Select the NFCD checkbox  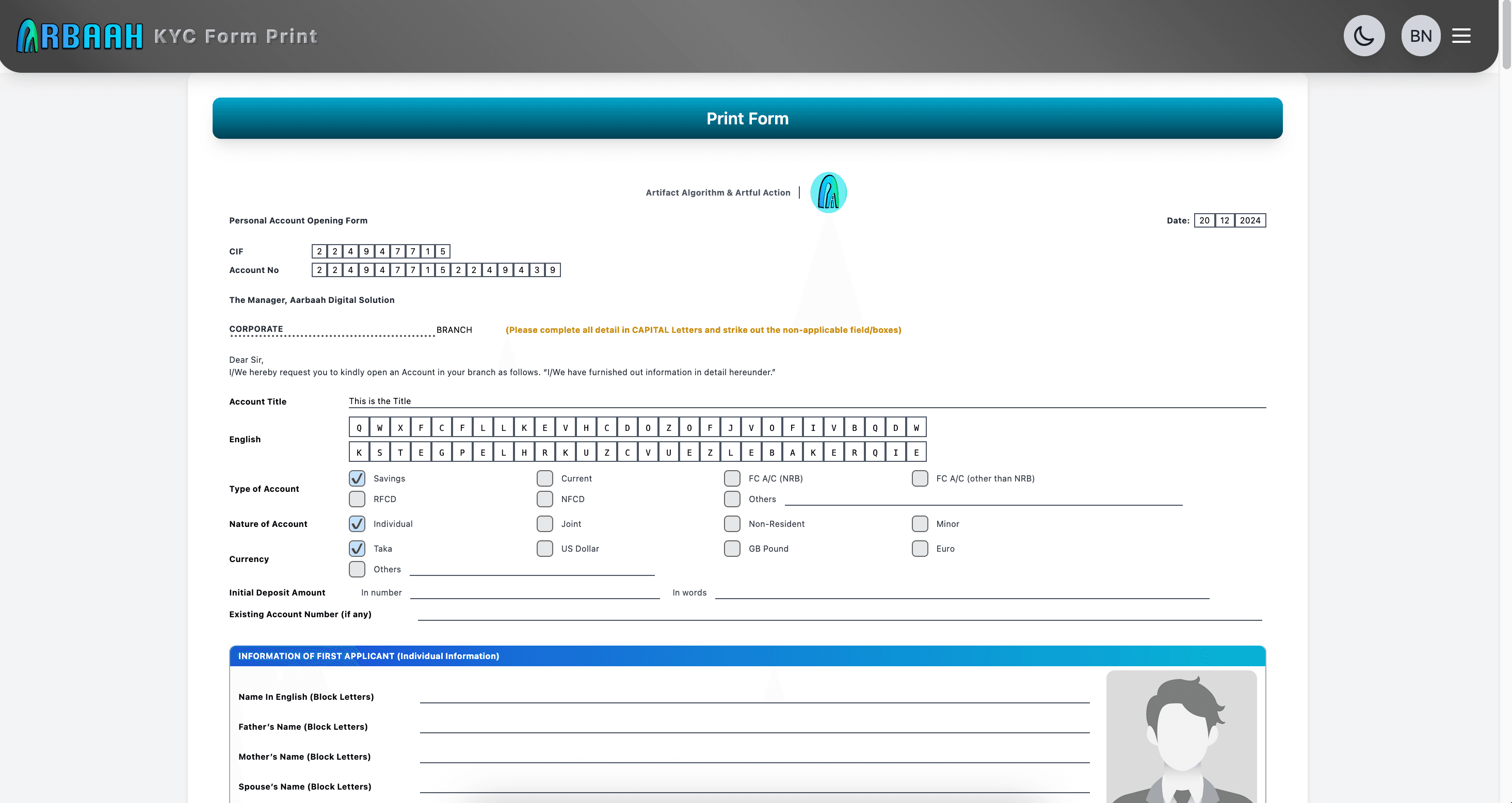(545, 499)
